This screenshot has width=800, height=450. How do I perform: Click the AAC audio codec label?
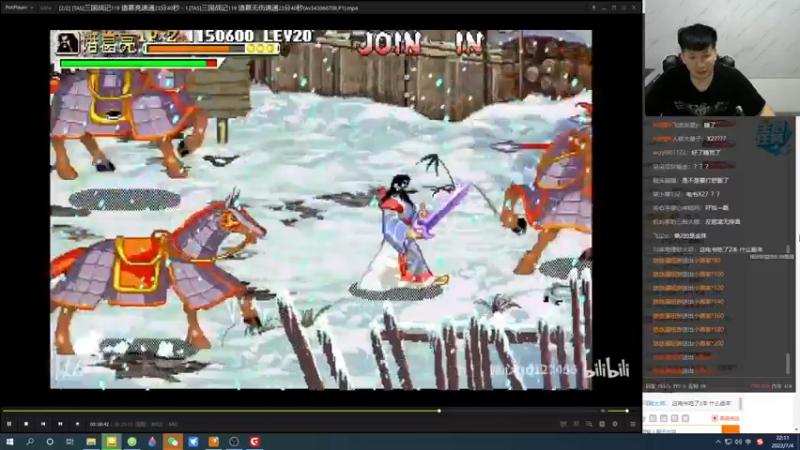click(173, 424)
